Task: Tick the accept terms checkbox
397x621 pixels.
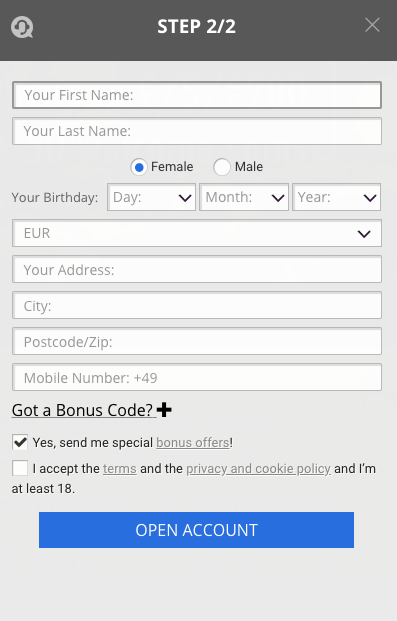Action: click(20, 468)
